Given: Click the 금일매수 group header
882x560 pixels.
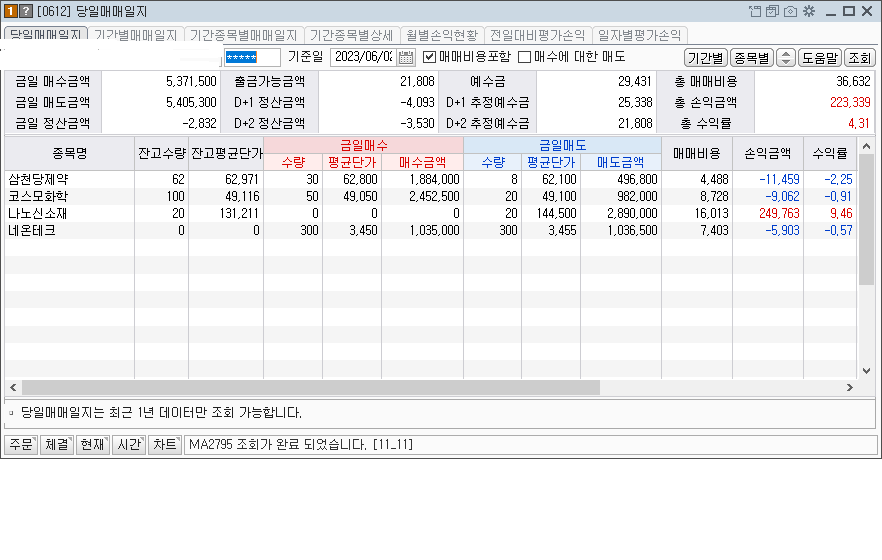Looking at the screenshot, I should (363, 146).
